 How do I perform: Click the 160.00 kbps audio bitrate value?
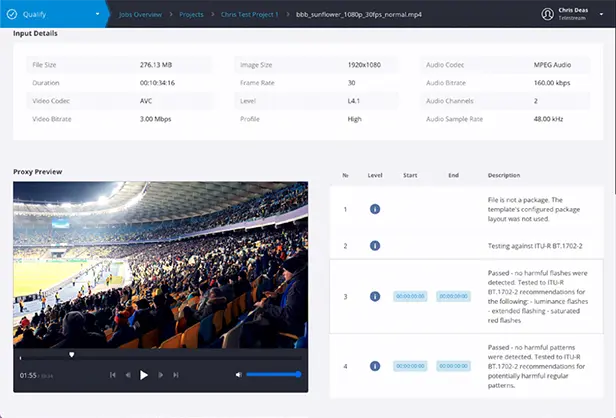coord(552,83)
